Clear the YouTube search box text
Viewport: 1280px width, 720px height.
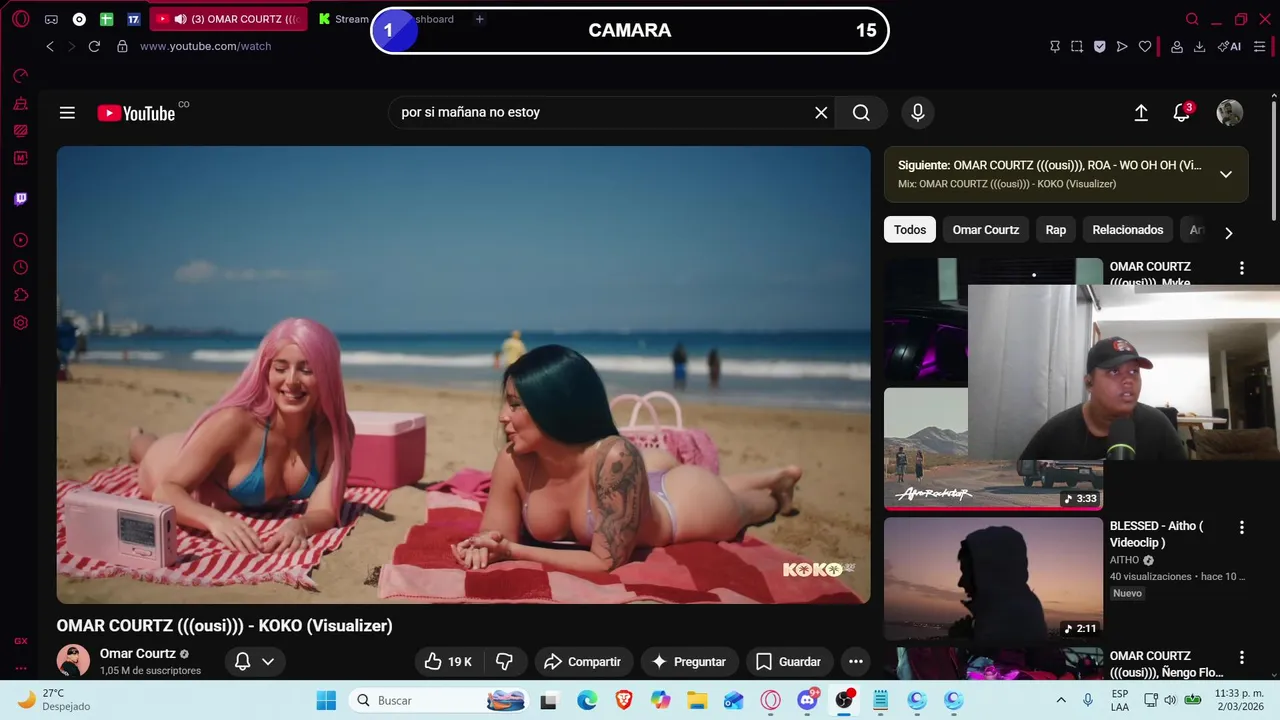[x=821, y=113]
